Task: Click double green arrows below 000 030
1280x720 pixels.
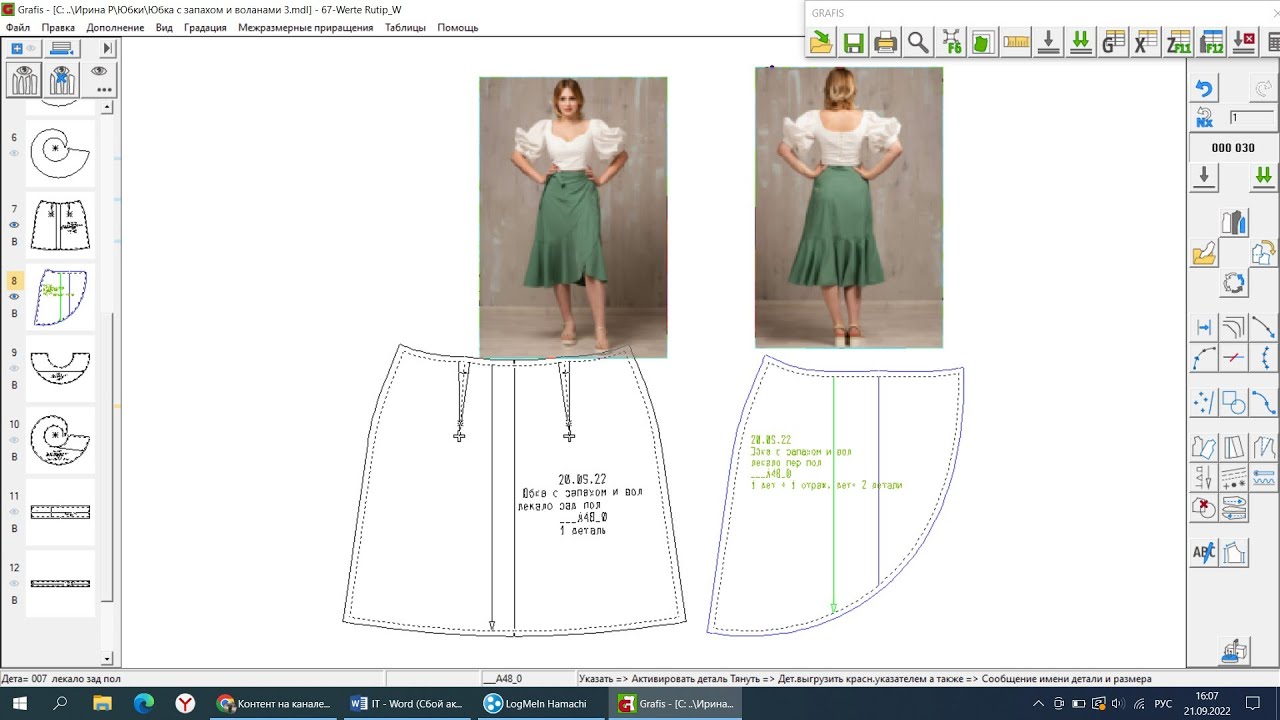Action: [1263, 177]
